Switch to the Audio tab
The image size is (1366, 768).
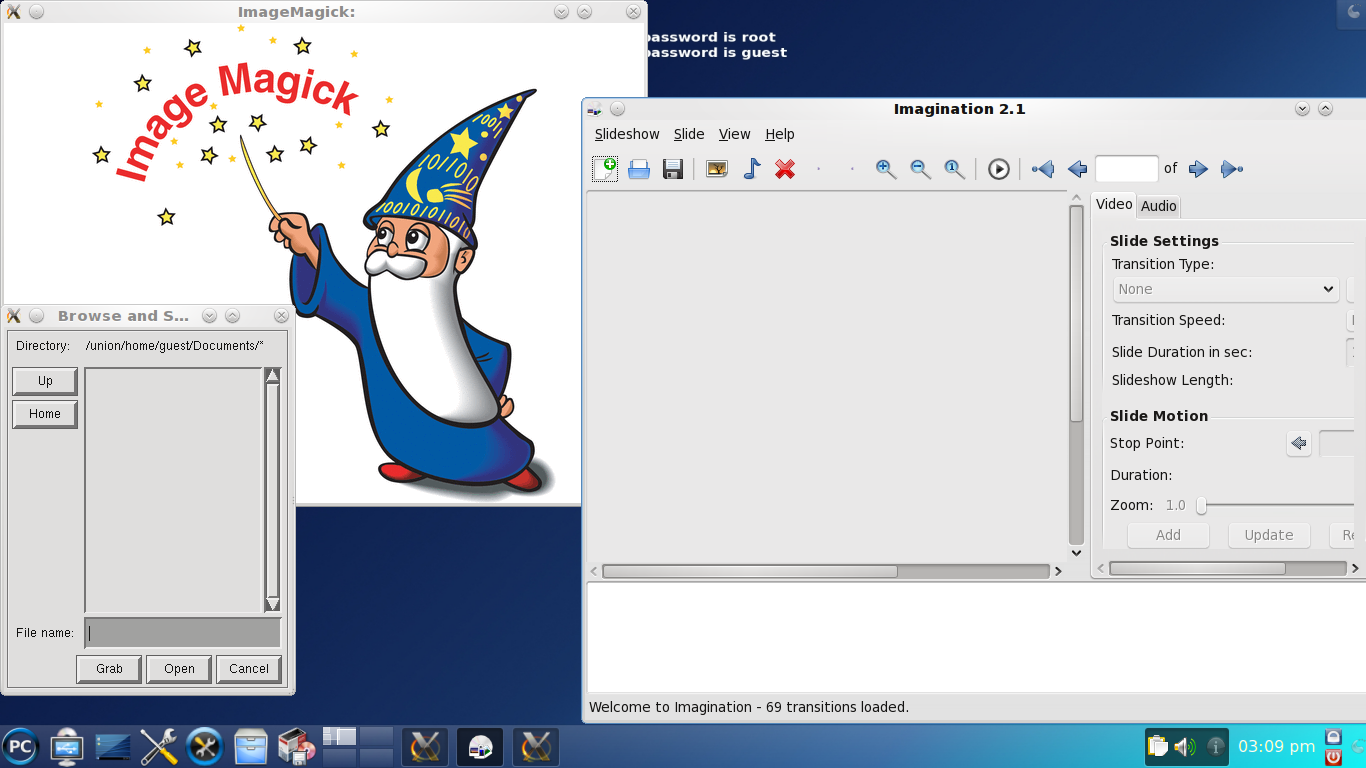point(1158,206)
